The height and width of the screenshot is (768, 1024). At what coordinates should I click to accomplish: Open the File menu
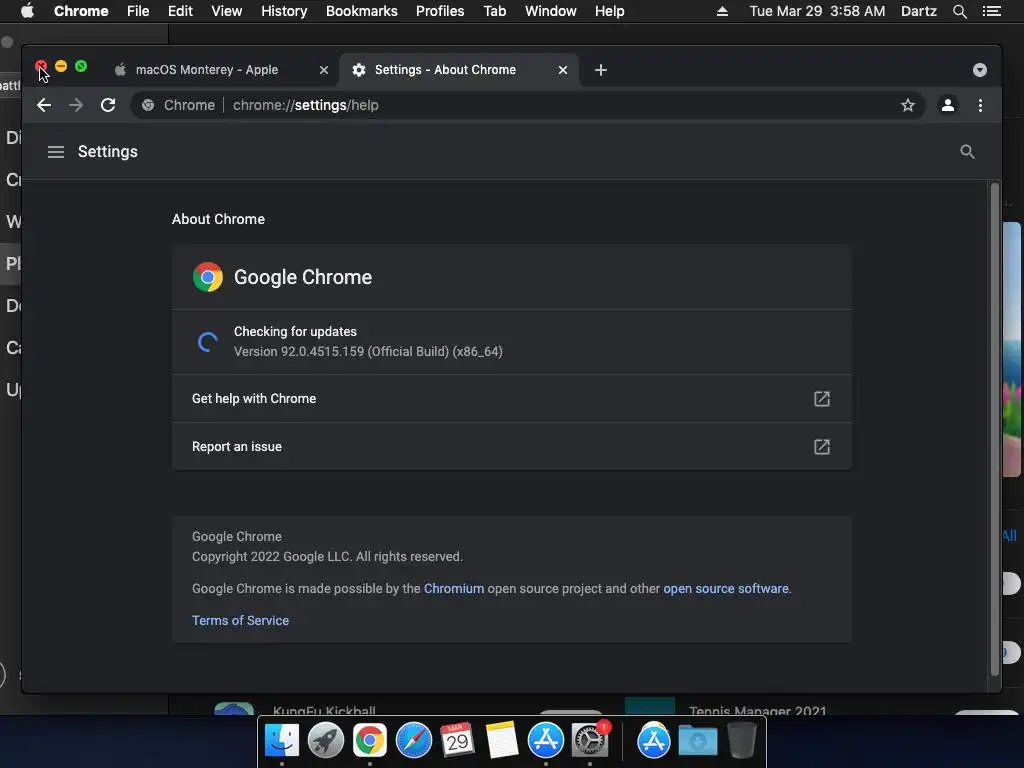tap(138, 11)
